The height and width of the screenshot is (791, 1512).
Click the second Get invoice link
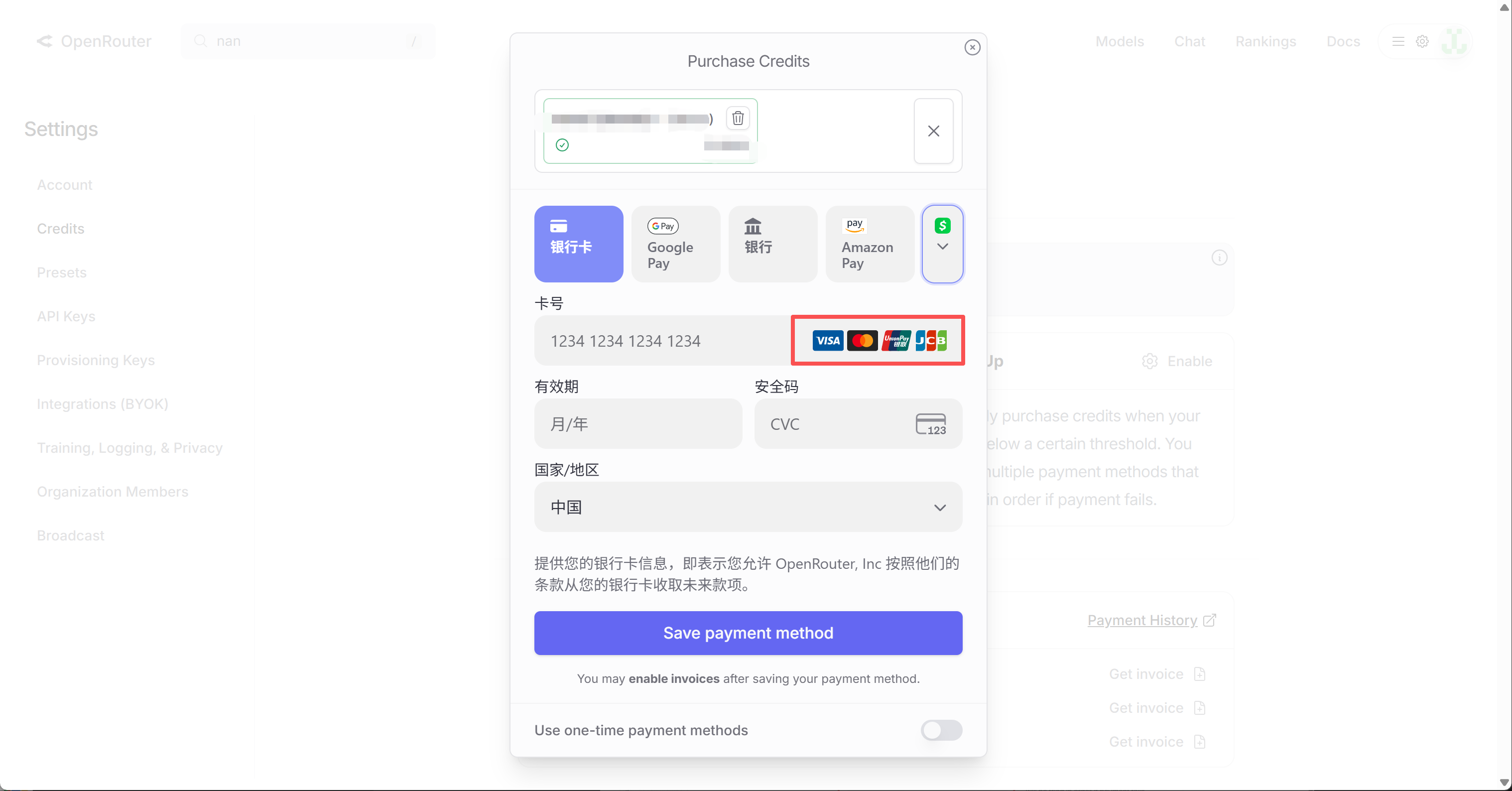1157,708
